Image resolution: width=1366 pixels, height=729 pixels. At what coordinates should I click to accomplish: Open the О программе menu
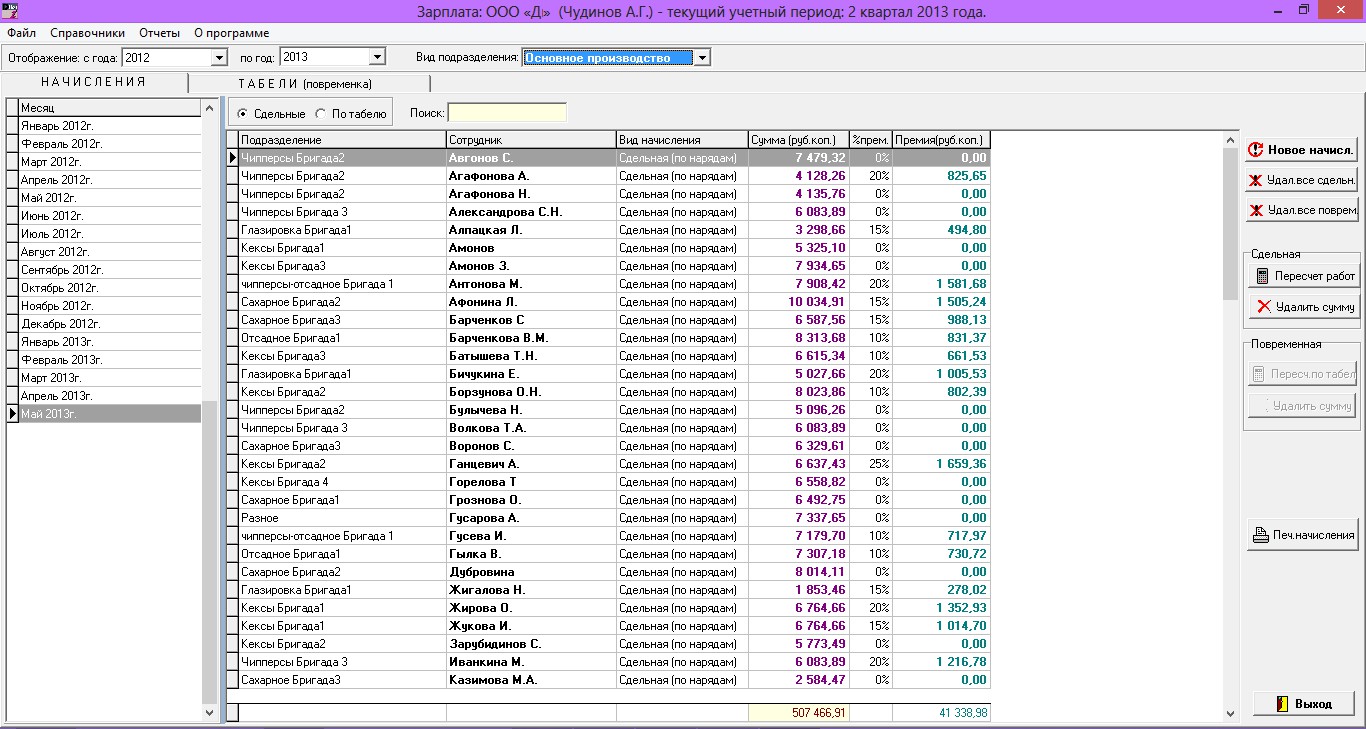point(231,33)
